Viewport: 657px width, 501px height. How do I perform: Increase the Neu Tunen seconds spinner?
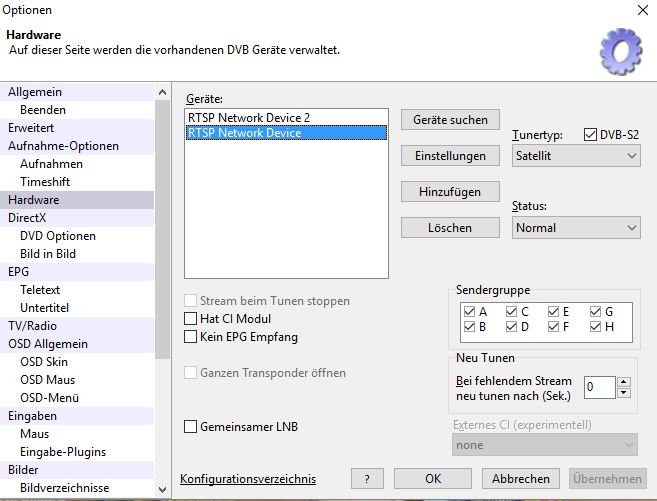tap(624, 381)
